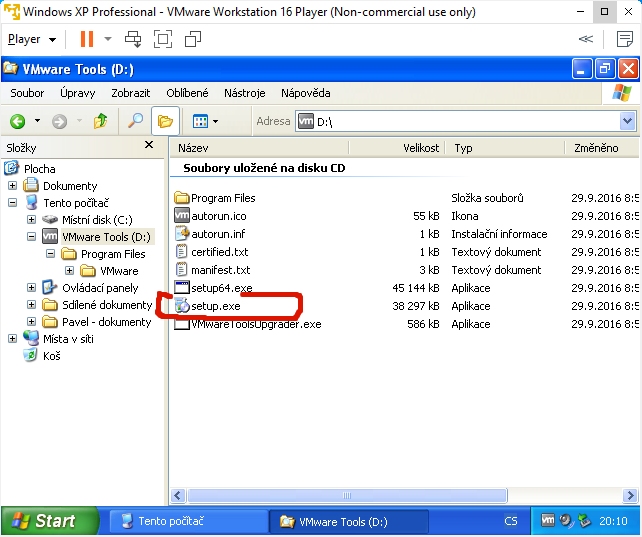Screen dimensions: 642x537
Task: Toggle the Folders pane button
Action: tap(165, 121)
